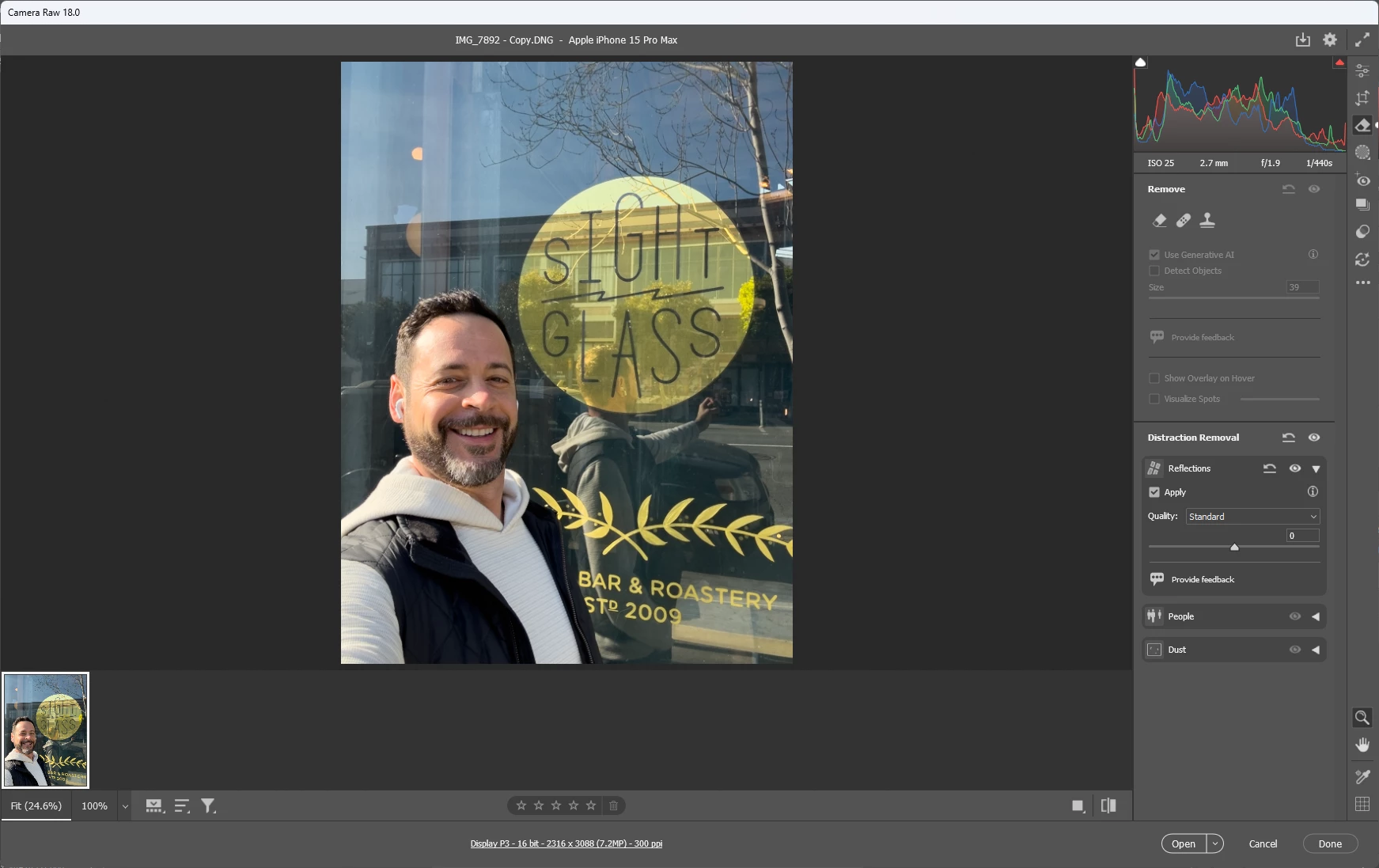This screenshot has width=1379, height=868.
Task: Open the Open button dropdown arrow
Action: click(x=1214, y=843)
